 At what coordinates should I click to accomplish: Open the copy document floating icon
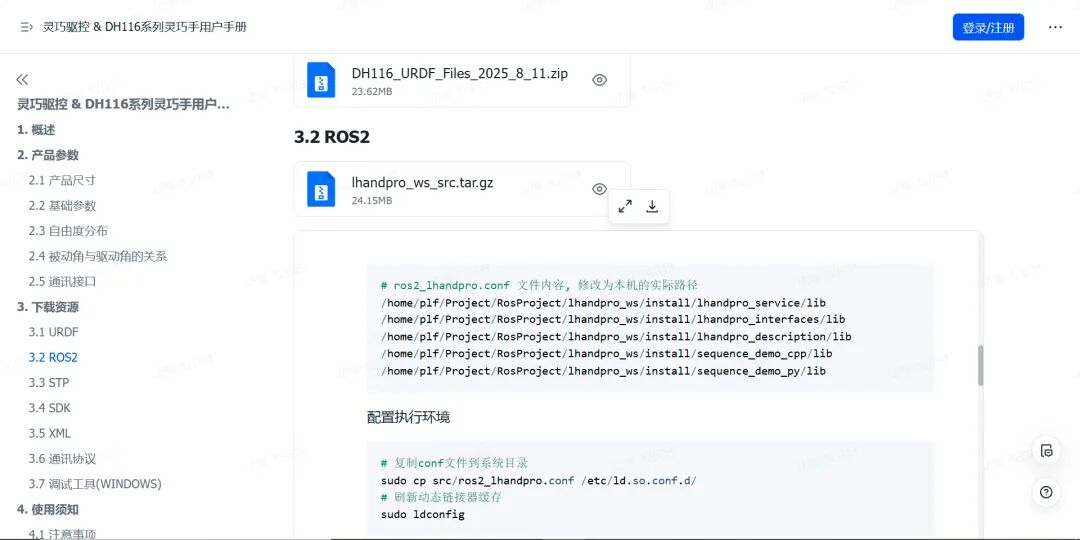click(x=1046, y=451)
